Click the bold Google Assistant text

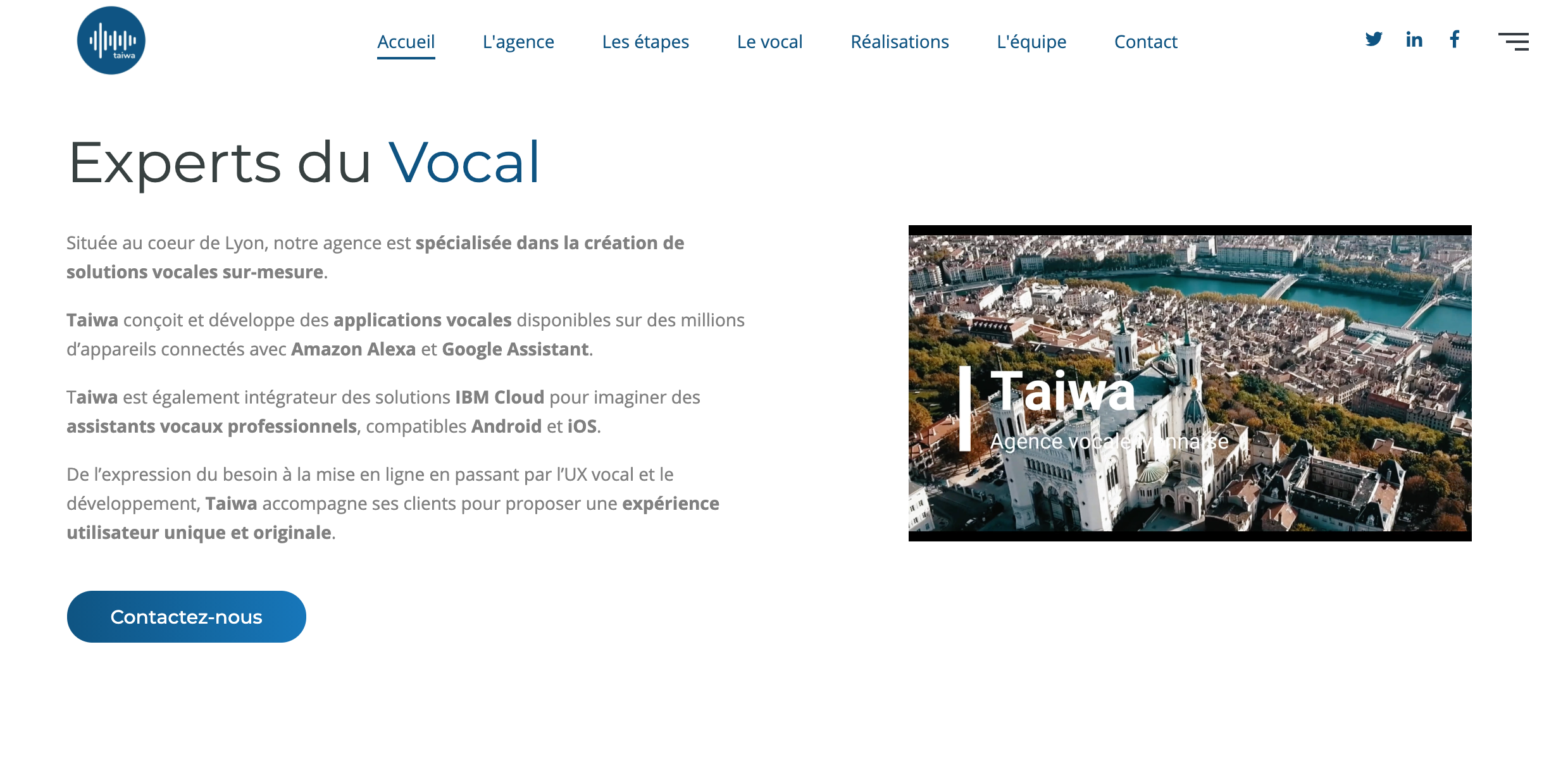pyautogui.click(x=515, y=349)
